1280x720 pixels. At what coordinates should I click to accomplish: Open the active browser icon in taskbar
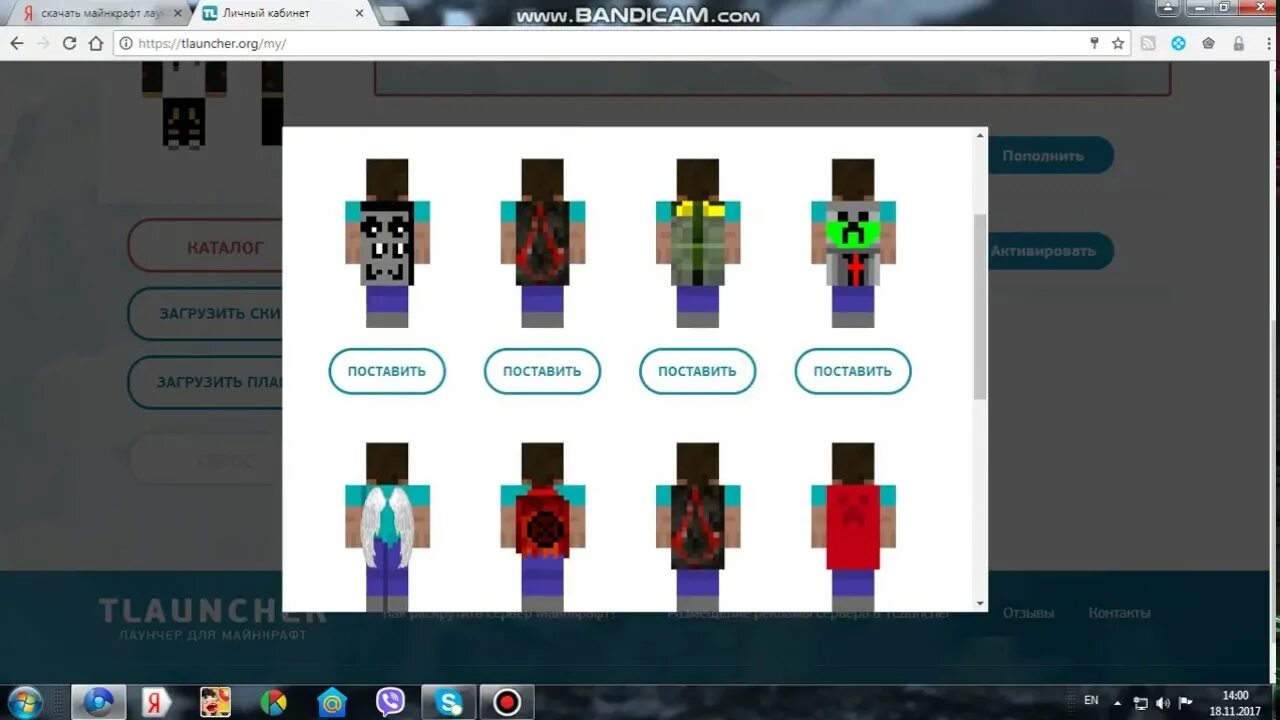pos(98,702)
